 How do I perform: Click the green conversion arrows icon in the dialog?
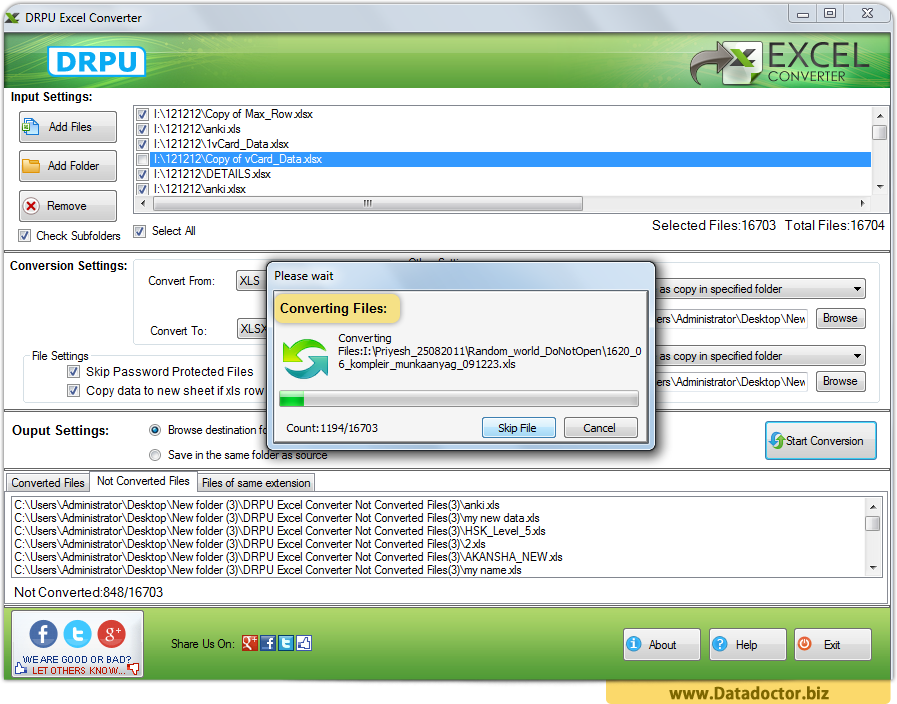click(305, 359)
